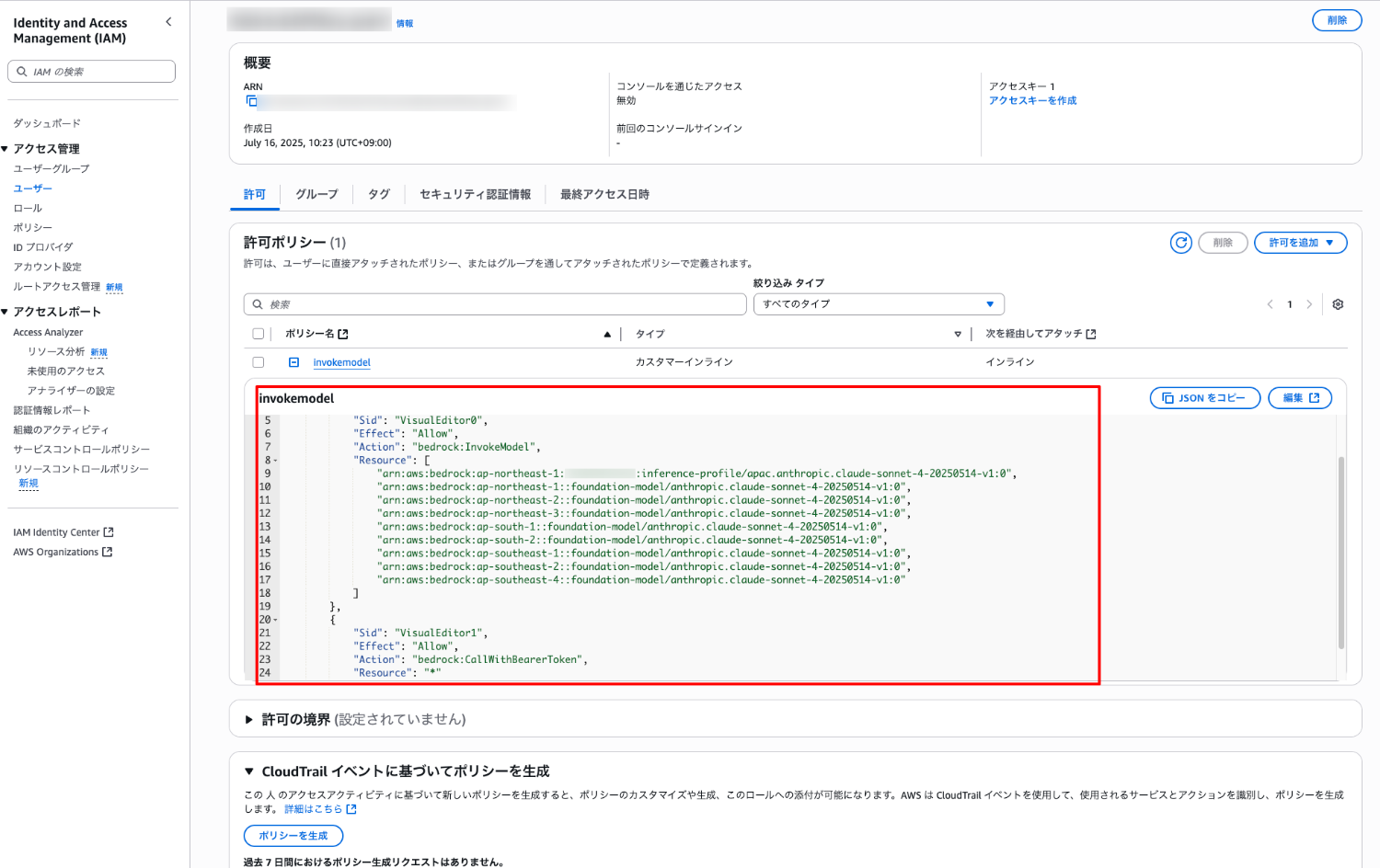This screenshot has width=1380, height=868.
Task: Go to ダッシュボード in sidebar
Action: click(x=47, y=123)
